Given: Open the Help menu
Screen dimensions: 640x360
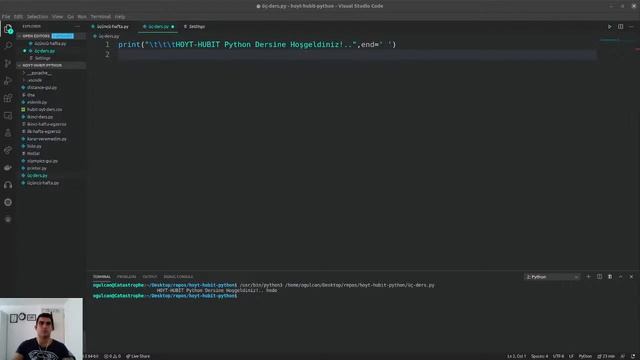Looking at the screenshot, I should pos(120,17).
